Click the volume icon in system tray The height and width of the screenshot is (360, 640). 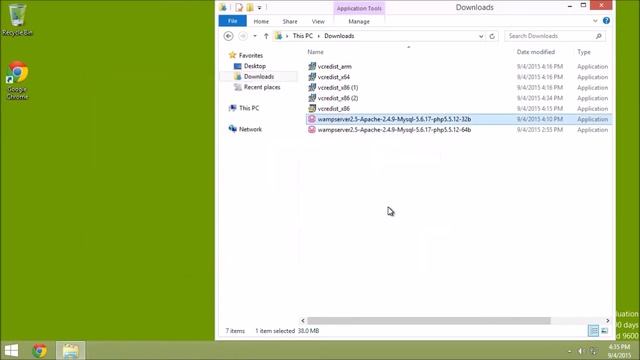[581, 351]
